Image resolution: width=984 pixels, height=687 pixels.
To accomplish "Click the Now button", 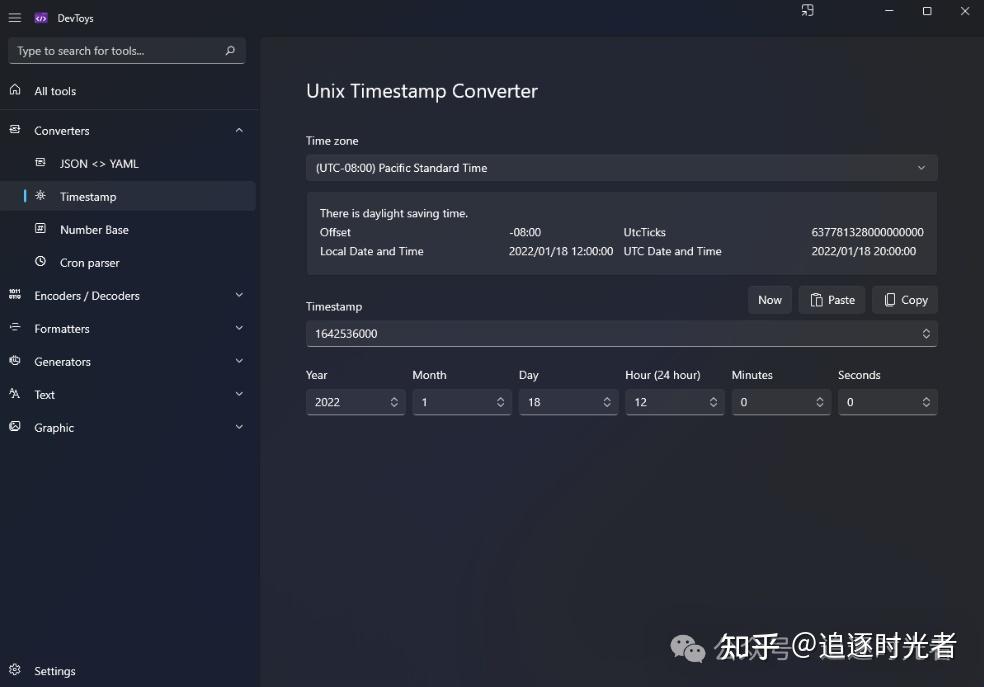I will [x=769, y=299].
